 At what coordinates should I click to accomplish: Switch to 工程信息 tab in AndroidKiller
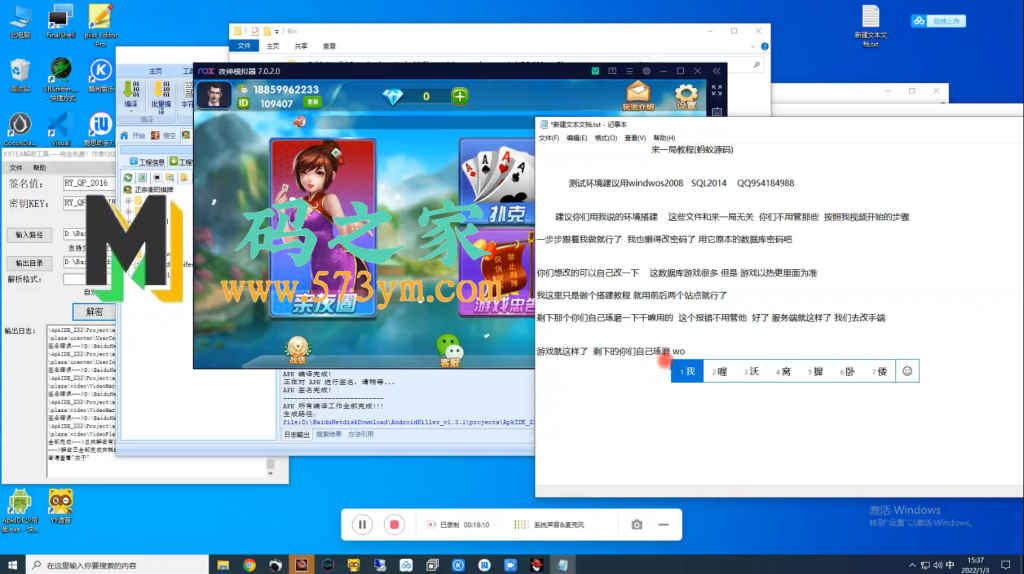click(x=148, y=161)
